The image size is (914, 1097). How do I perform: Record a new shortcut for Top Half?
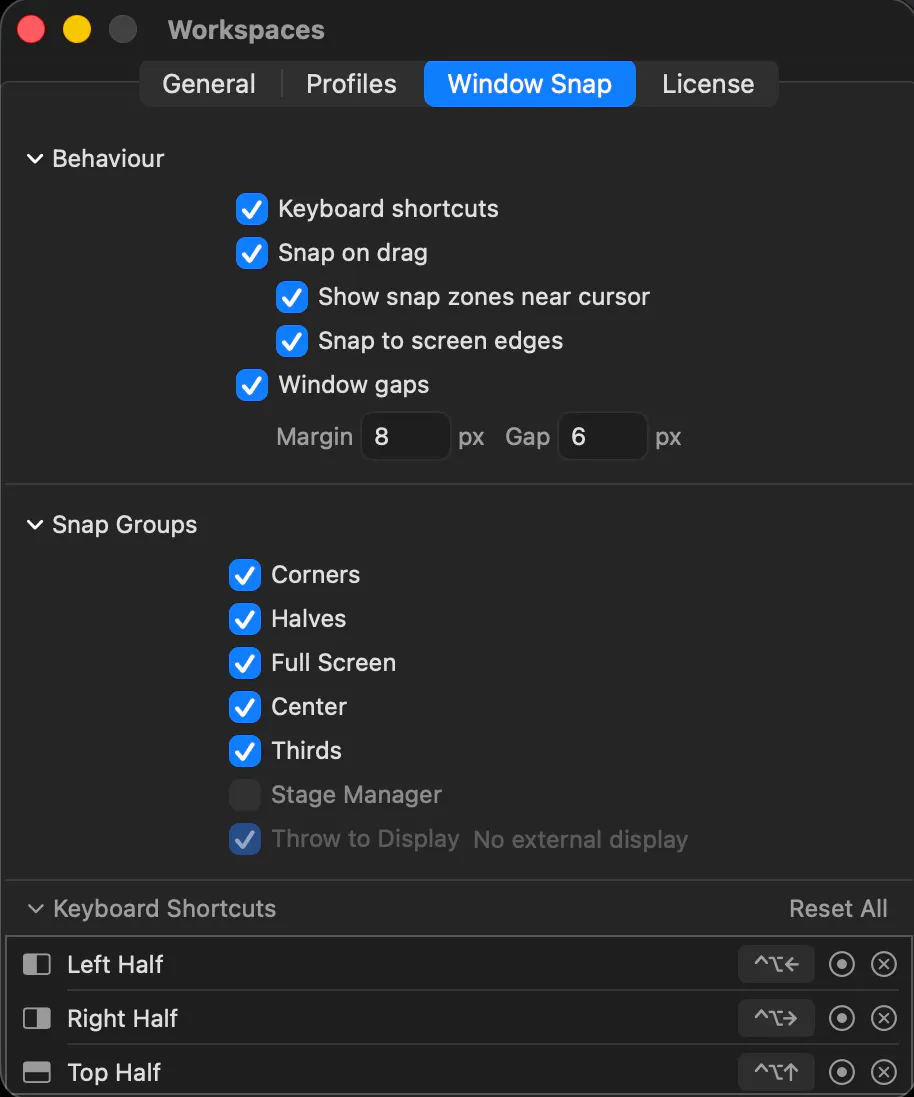coord(842,1072)
